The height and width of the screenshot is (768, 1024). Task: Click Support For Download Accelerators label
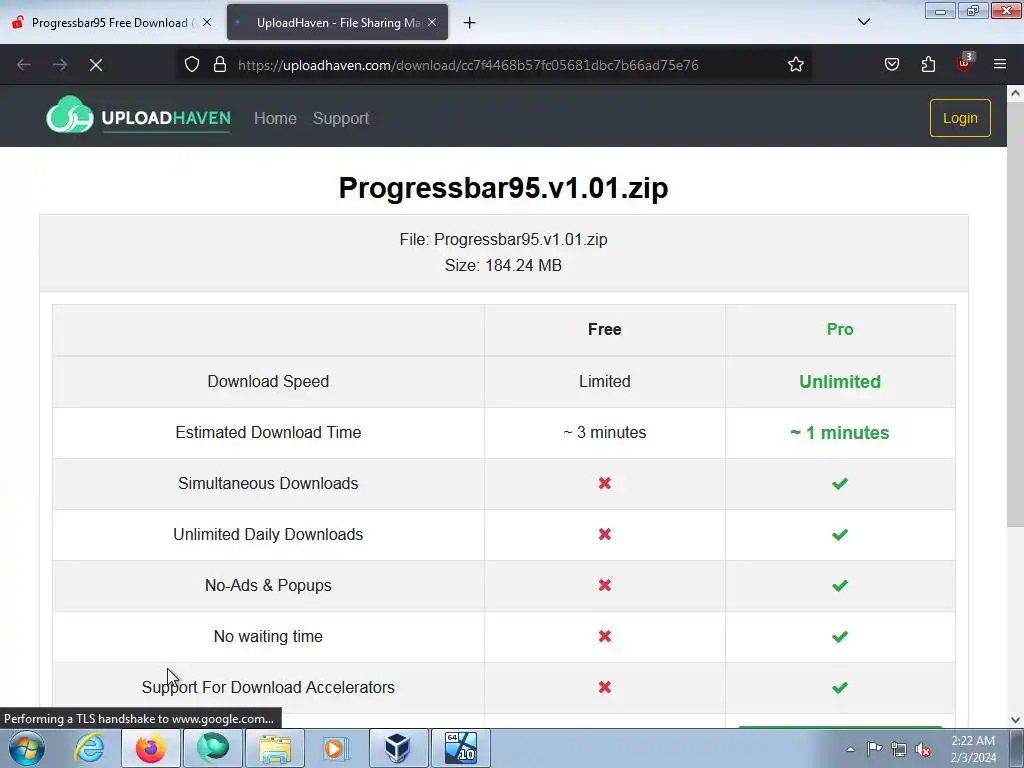(268, 687)
